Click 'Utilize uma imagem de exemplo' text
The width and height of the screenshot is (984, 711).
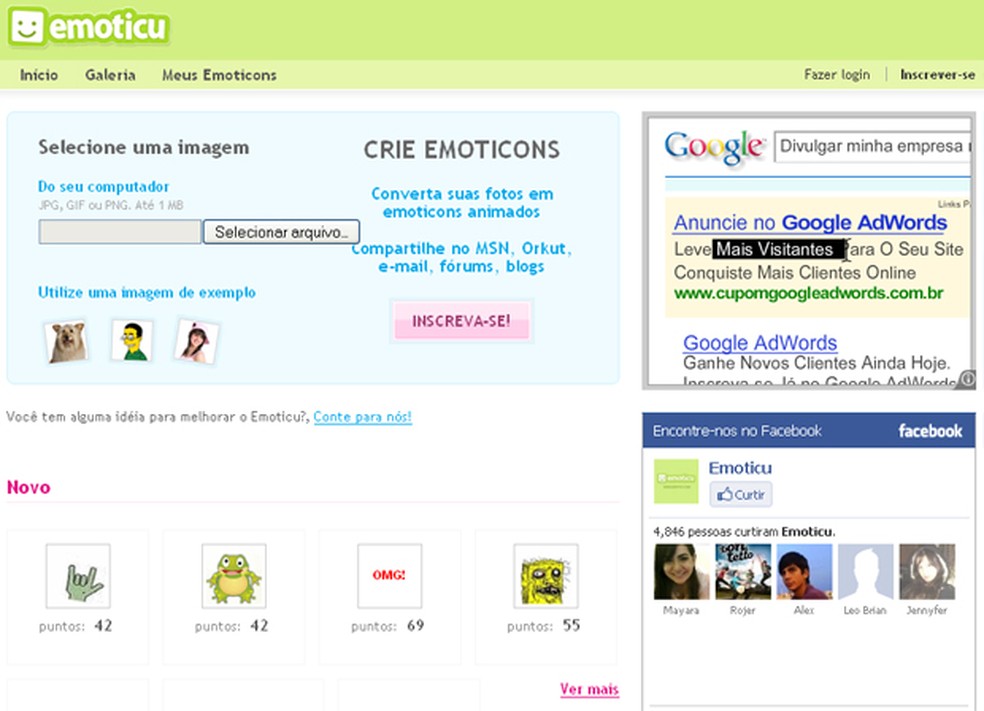pos(147,292)
